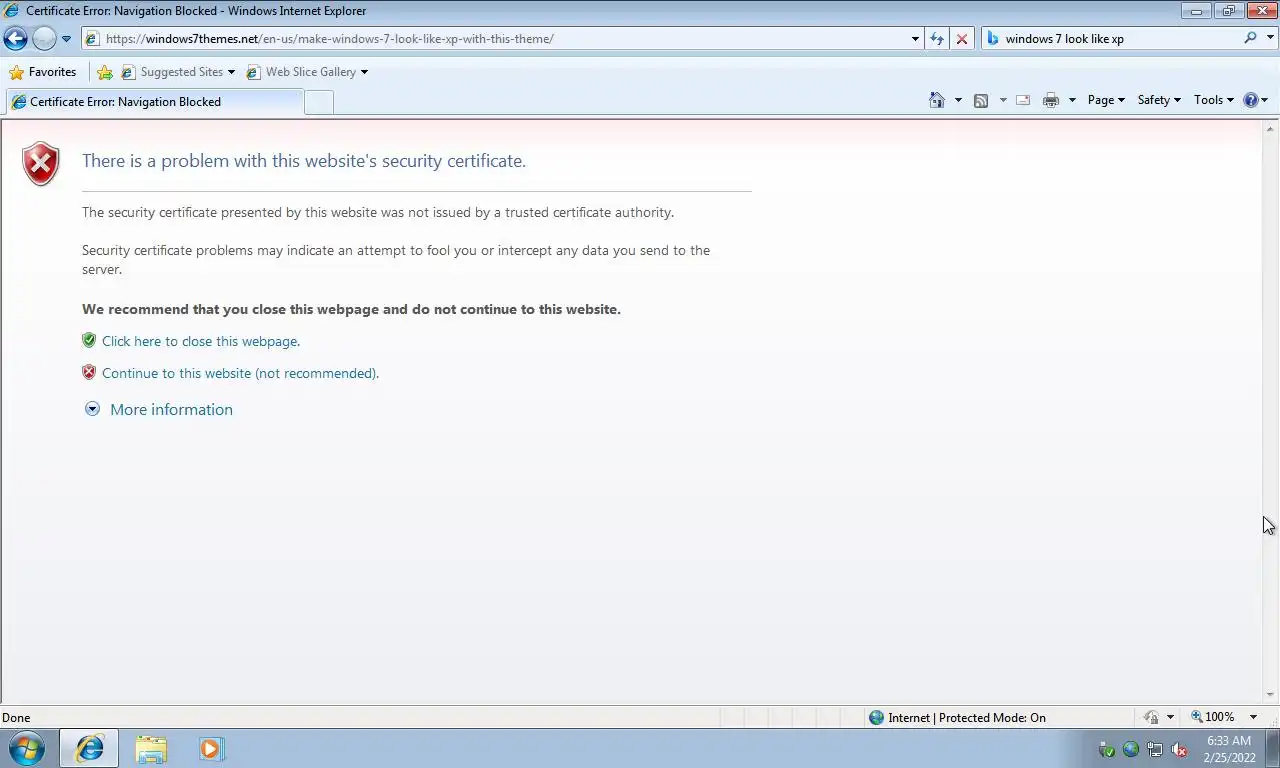Viewport: 1280px width, 768px height.
Task: Open a new blank tab
Action: pyautogui.click(x=318, y=102)
